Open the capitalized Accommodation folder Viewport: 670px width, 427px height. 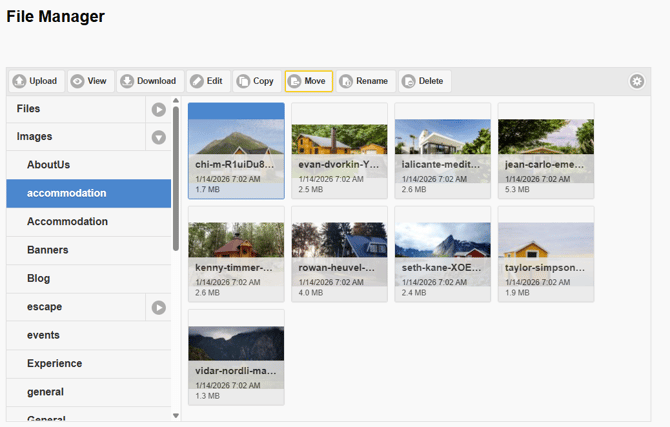[88, 222]
